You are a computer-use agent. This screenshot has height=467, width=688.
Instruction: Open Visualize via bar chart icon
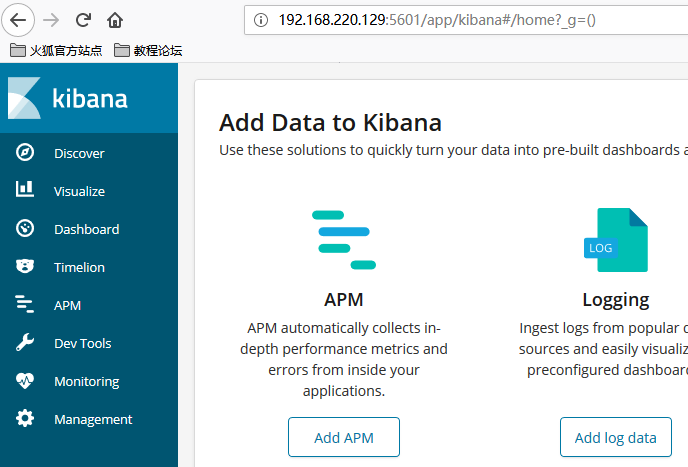25,191
